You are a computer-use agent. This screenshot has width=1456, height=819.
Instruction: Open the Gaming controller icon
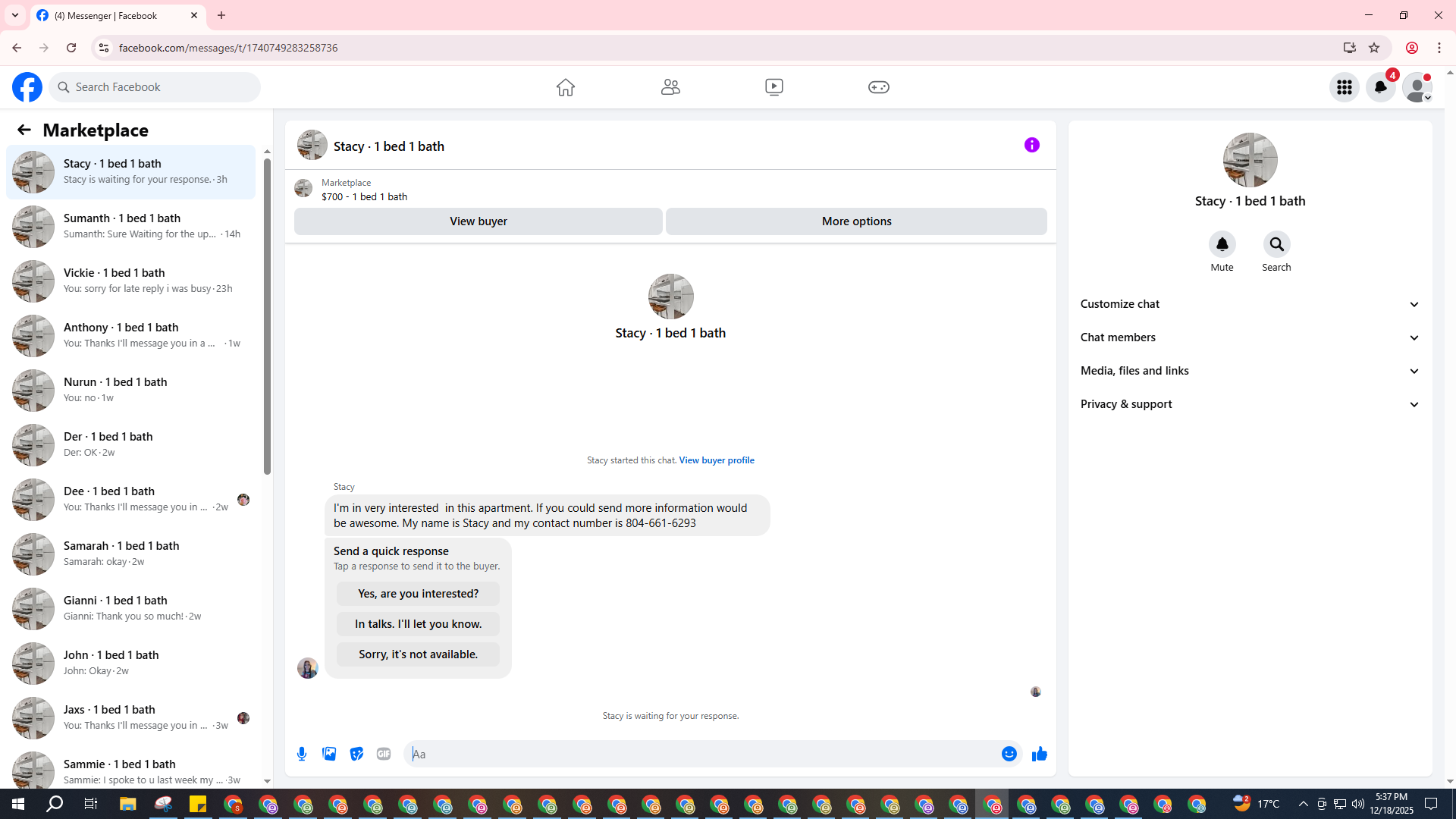click(879, 87)
